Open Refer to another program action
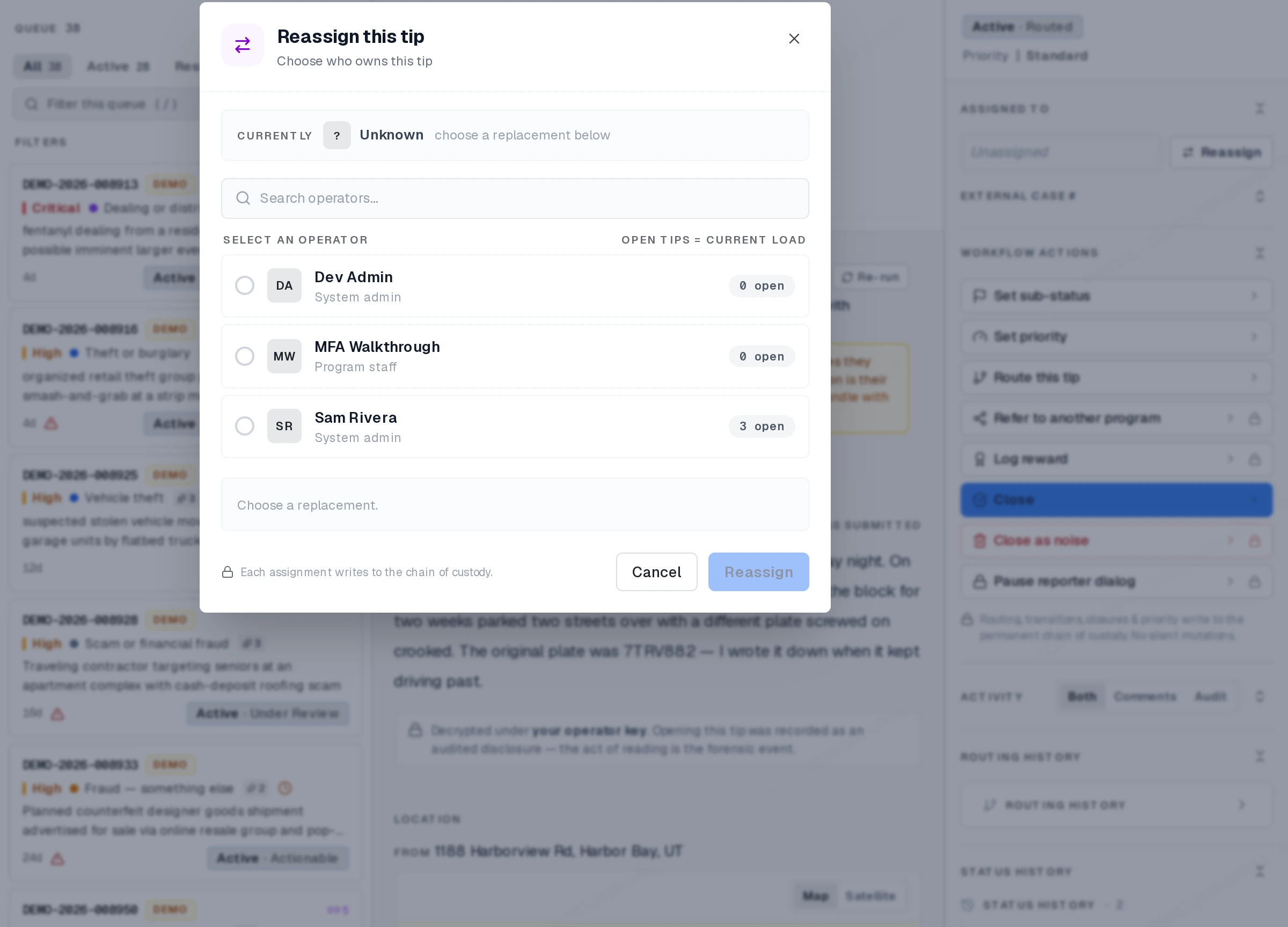This screenshot has height=927, width=1288. tap(1116, 418)
